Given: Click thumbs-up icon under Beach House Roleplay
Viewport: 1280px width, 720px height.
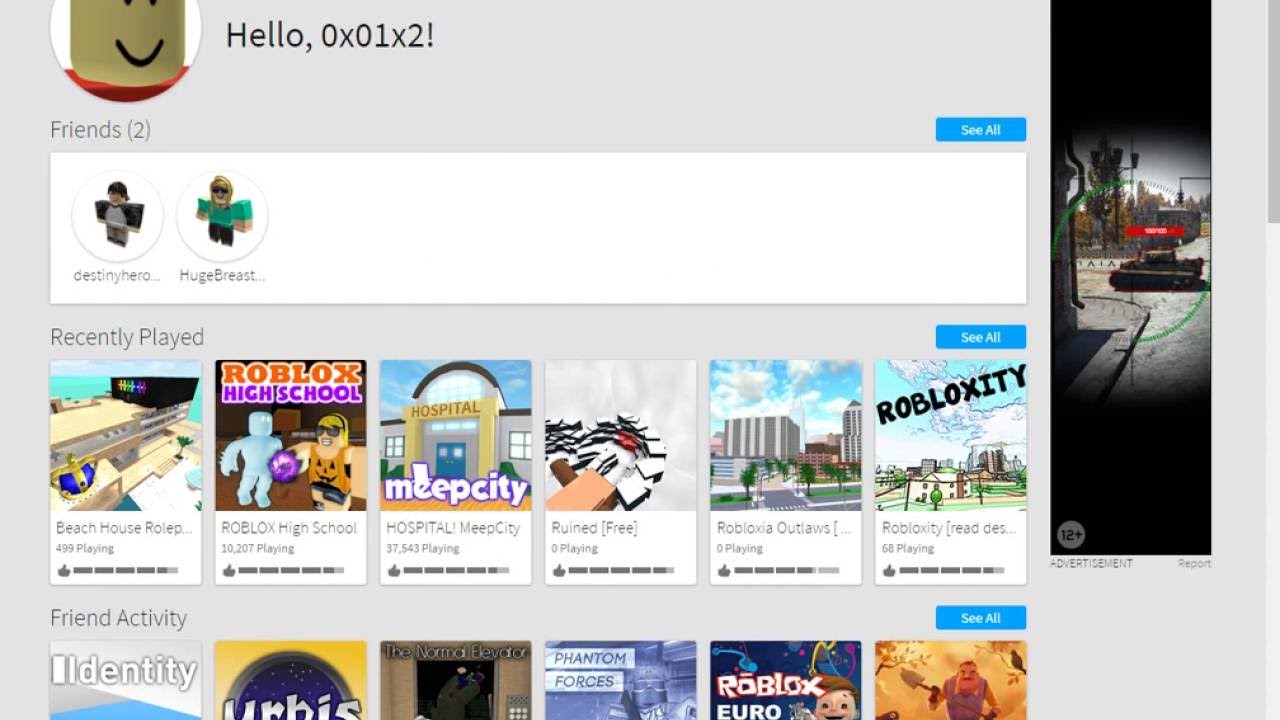Looking at the screenshot, I should [64, 571].
